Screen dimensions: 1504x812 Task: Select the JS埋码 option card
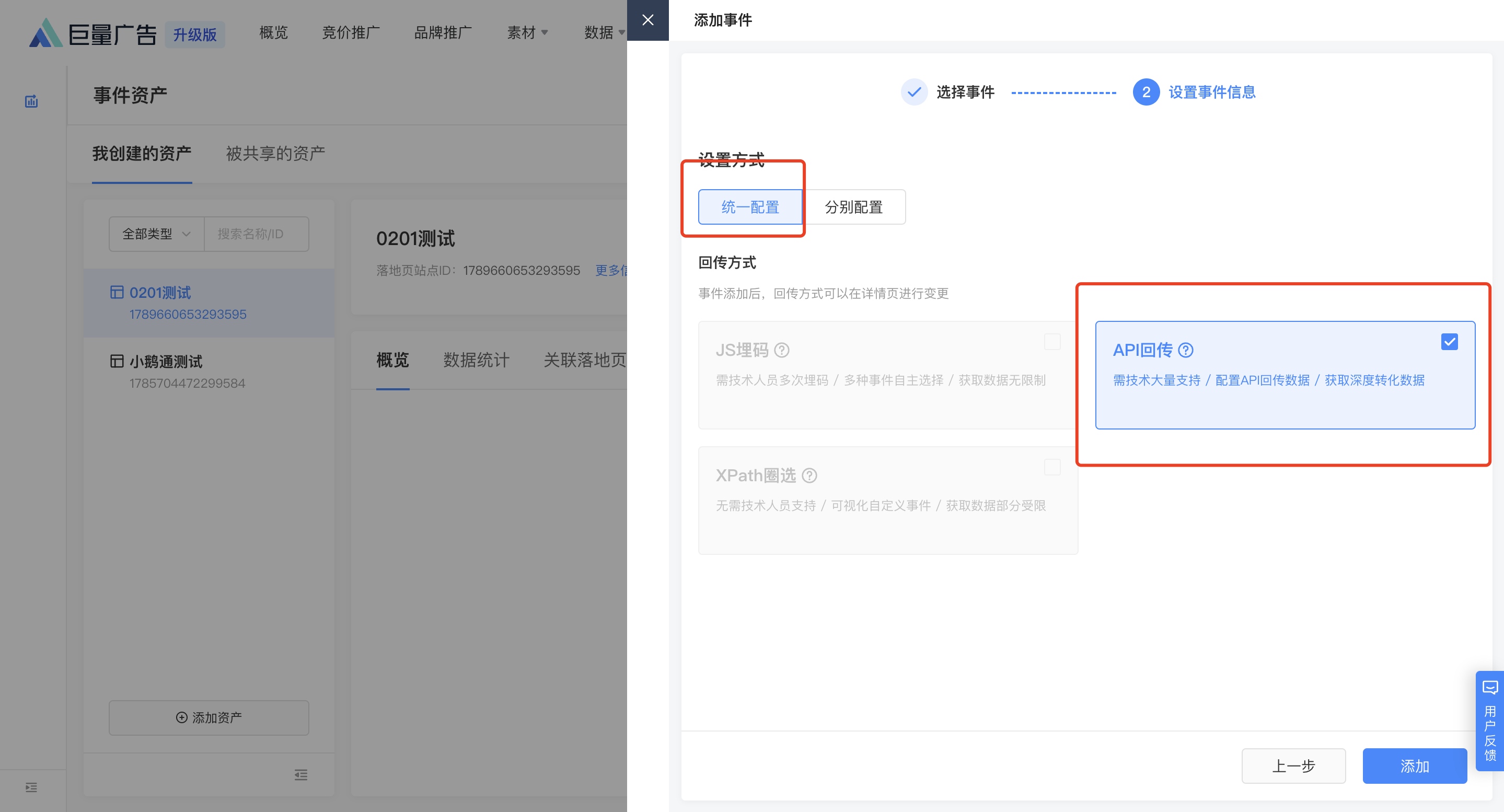(888, 375)
